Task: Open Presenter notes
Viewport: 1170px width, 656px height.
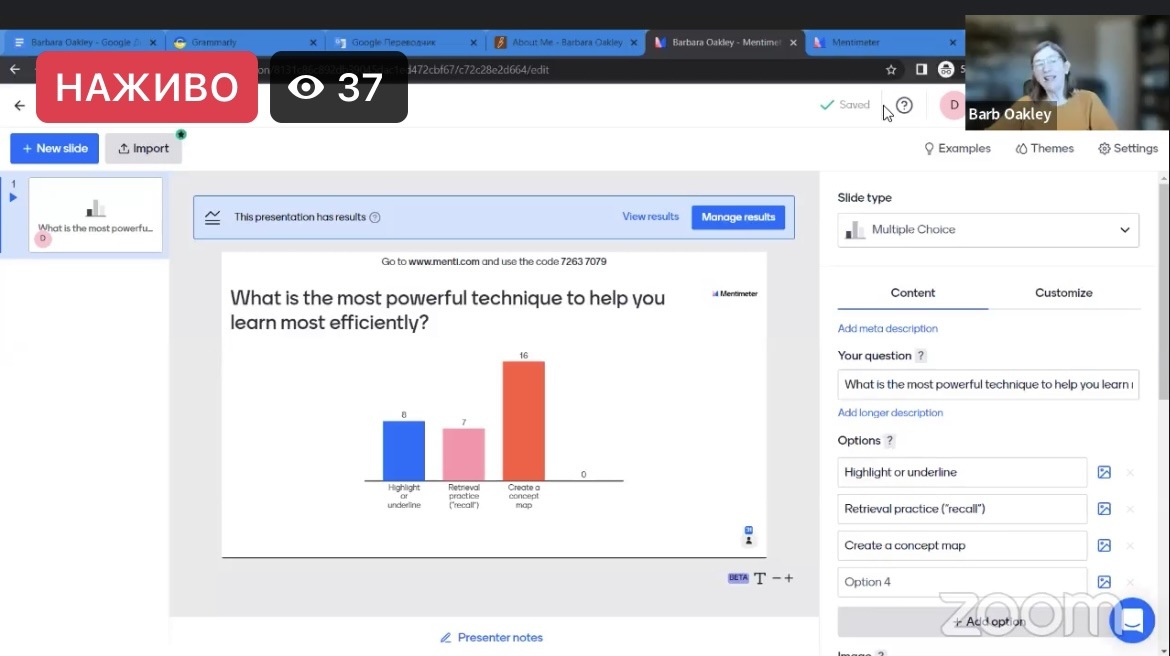Action: tap(492, 637)
